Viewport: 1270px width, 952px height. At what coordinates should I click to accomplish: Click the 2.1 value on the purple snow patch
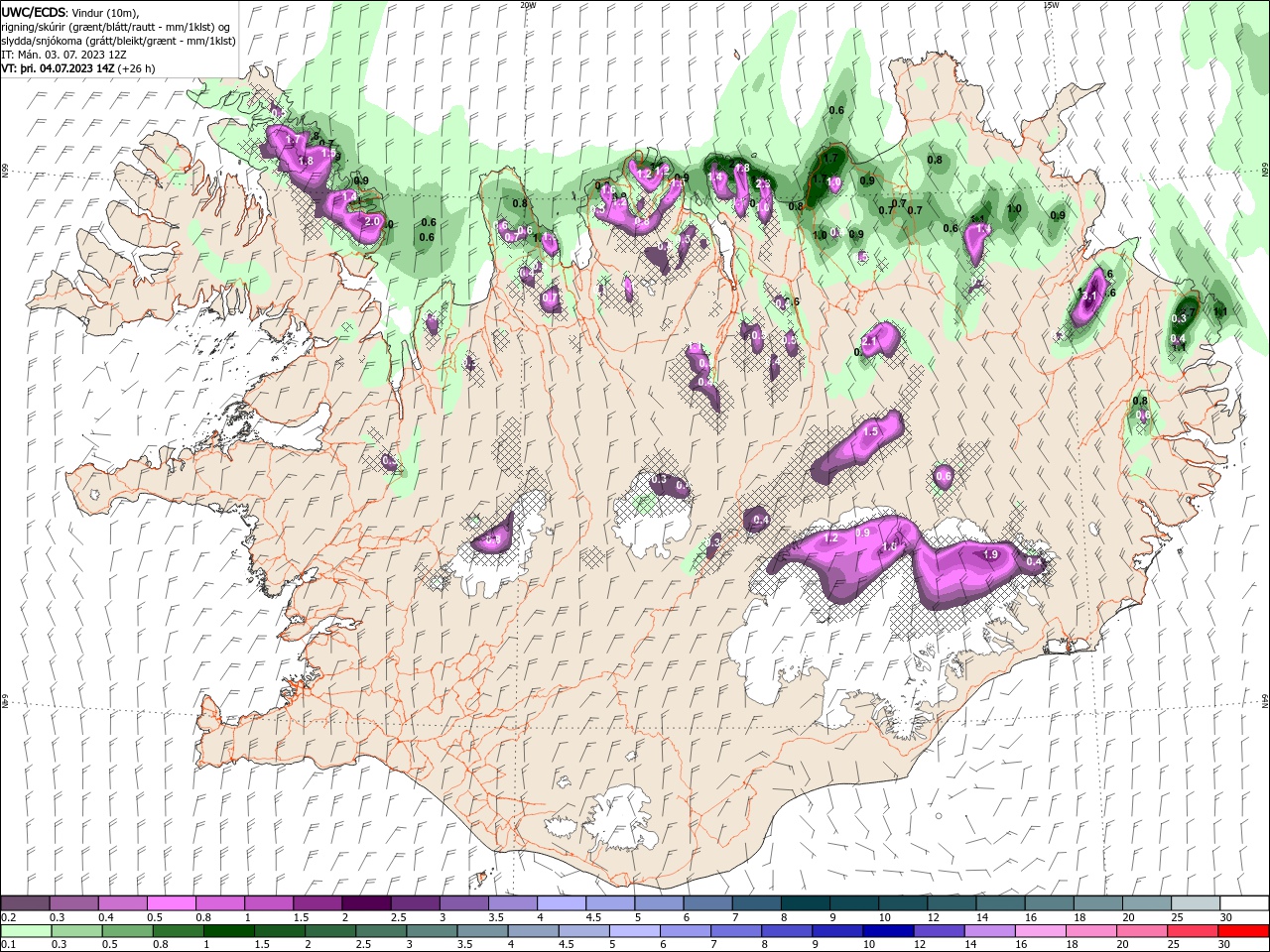(x=871, y=341)
